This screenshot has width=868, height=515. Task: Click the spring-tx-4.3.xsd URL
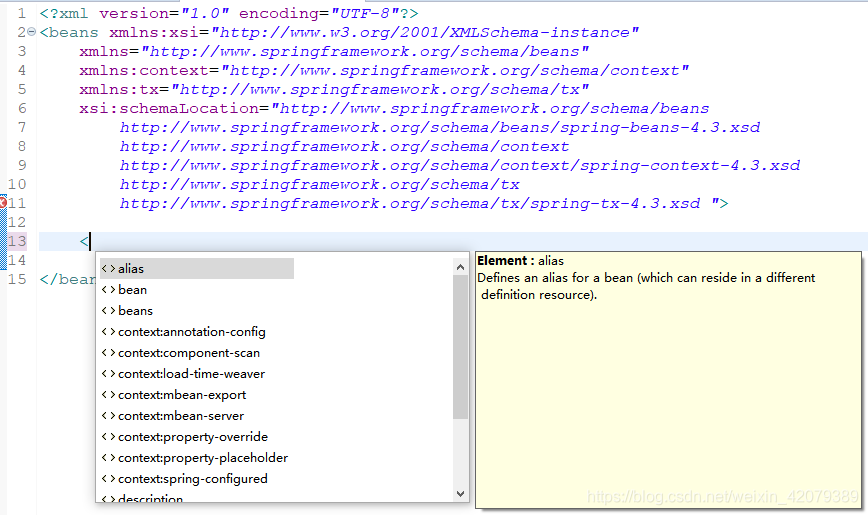point(410,203)
